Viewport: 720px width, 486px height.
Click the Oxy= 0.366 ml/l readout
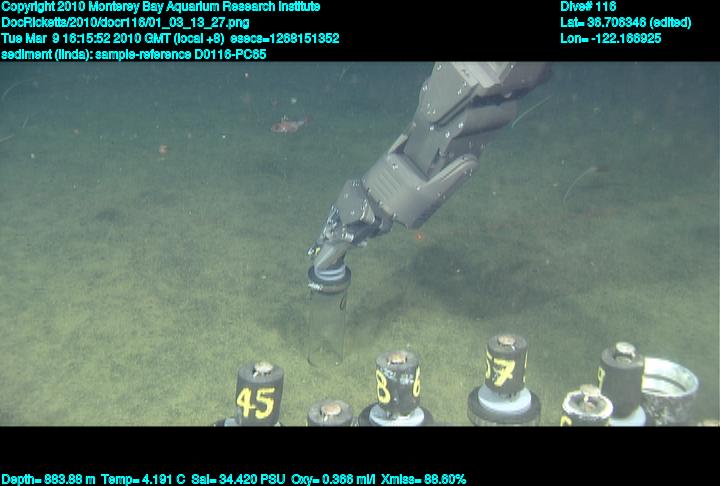(x=333, y=479)
